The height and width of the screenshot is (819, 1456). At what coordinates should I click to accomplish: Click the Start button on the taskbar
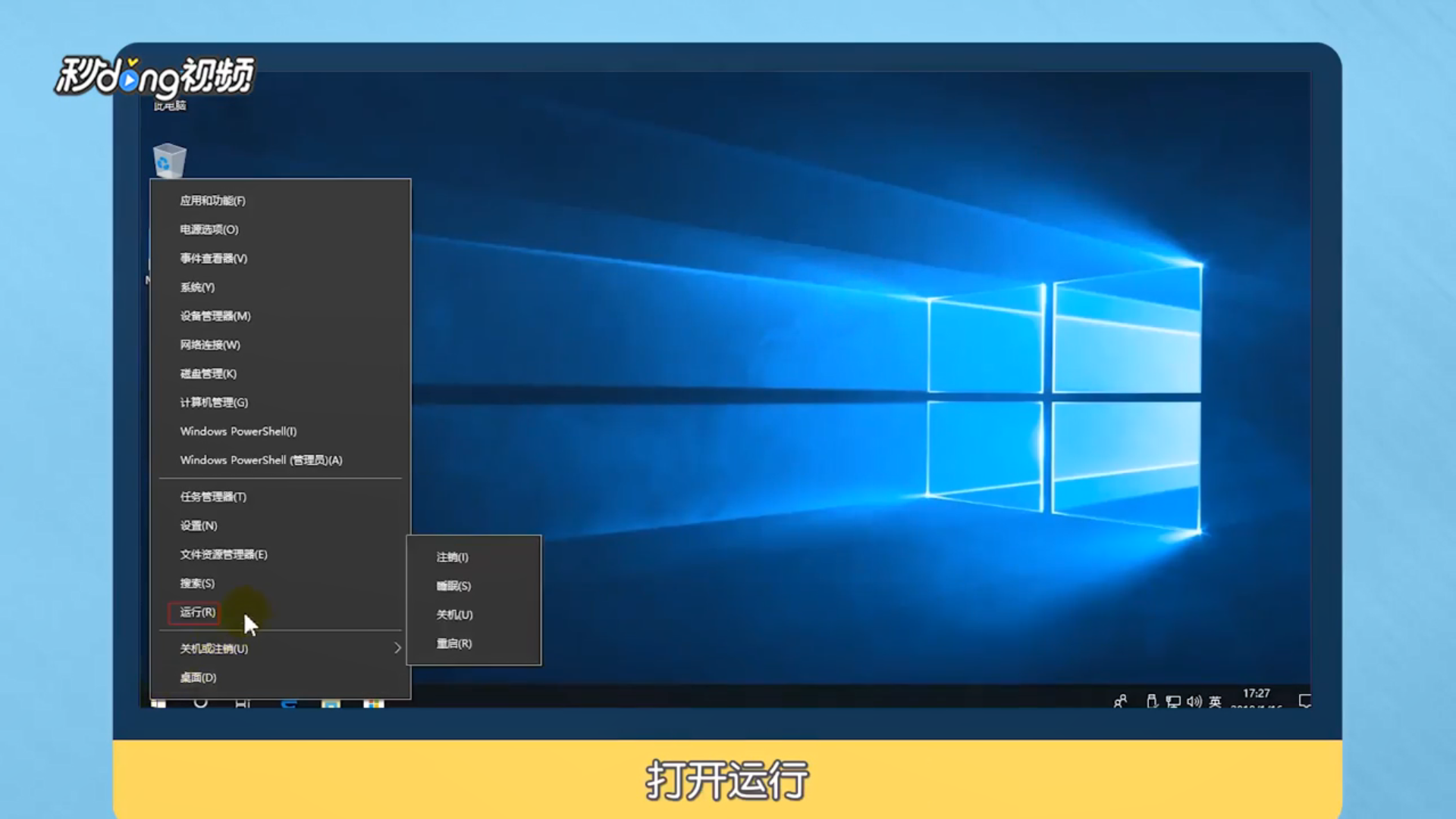click(158, 704)
